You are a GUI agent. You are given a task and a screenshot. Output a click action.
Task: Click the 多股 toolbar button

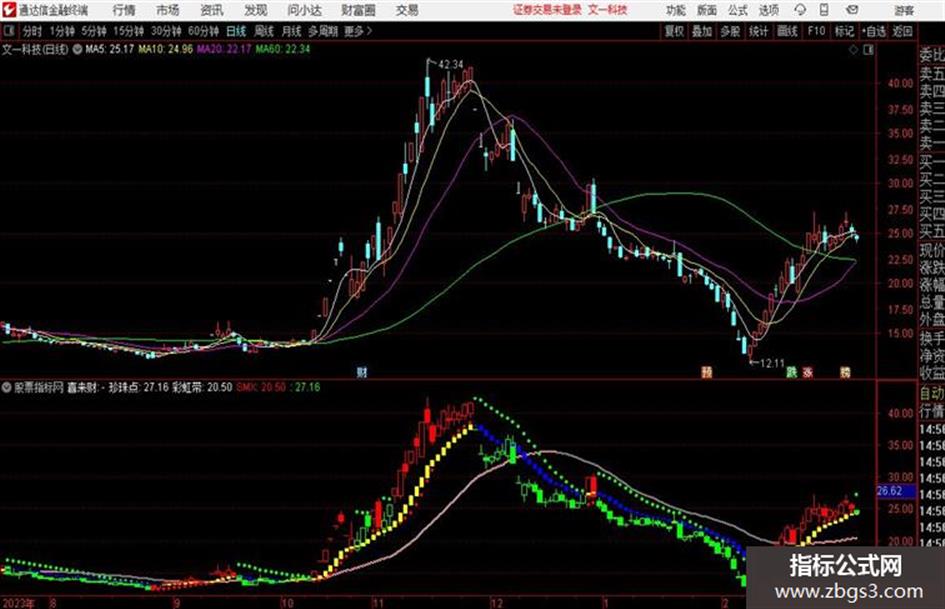point(730,31)
